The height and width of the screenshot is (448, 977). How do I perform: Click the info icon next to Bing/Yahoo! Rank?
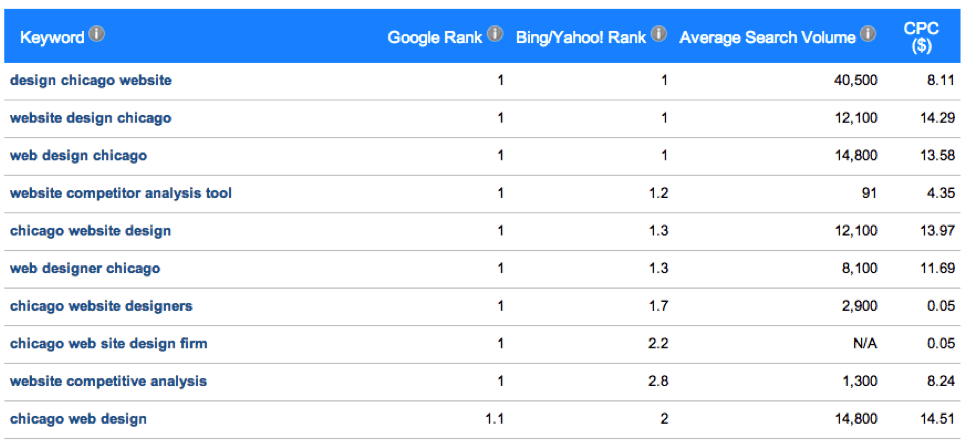tap(659, 34)
